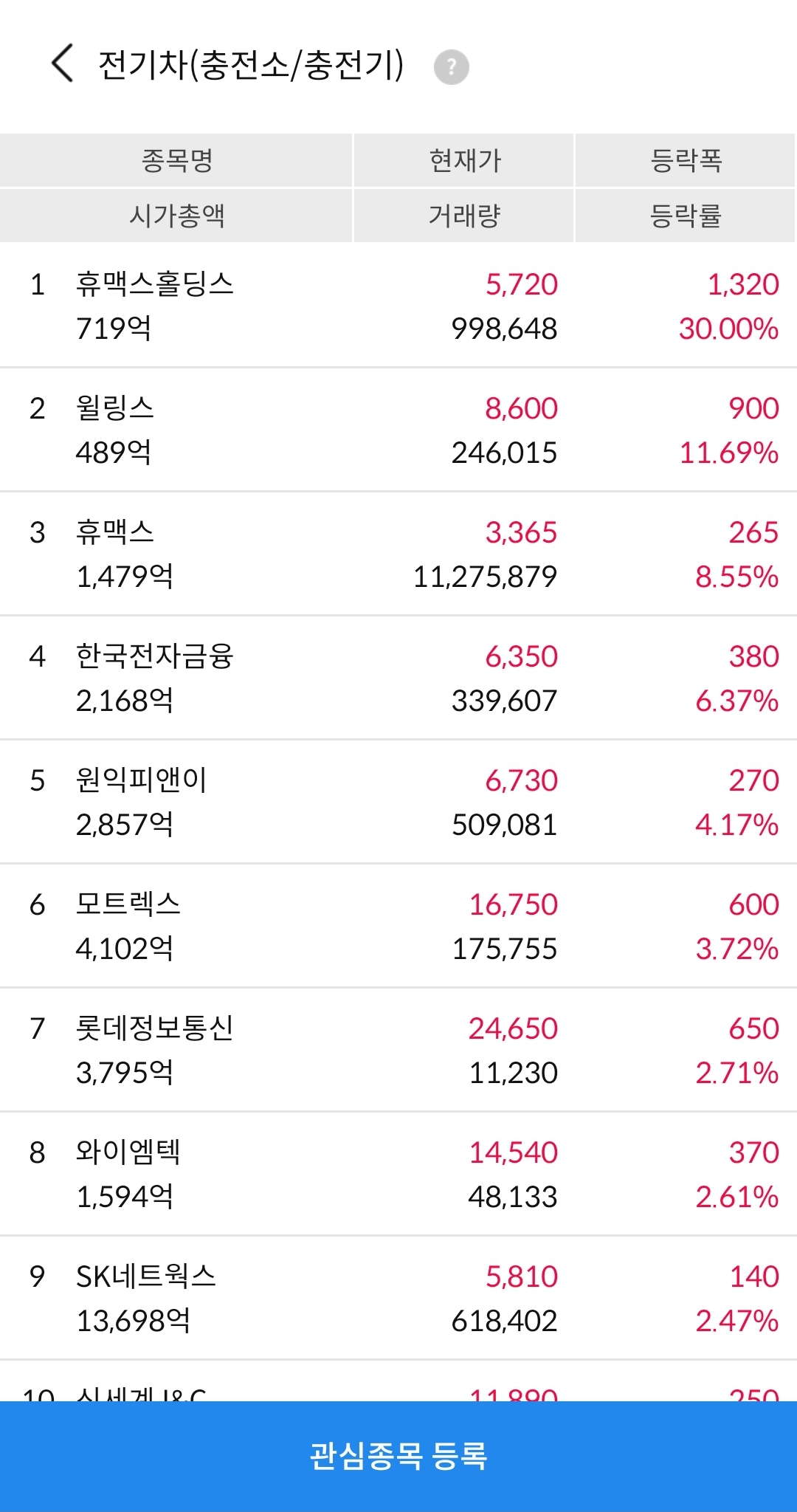Sort by 시가총액 column header
This screenshot has width=797, height=1512.
pyautogui.click(x=176, y=216)
